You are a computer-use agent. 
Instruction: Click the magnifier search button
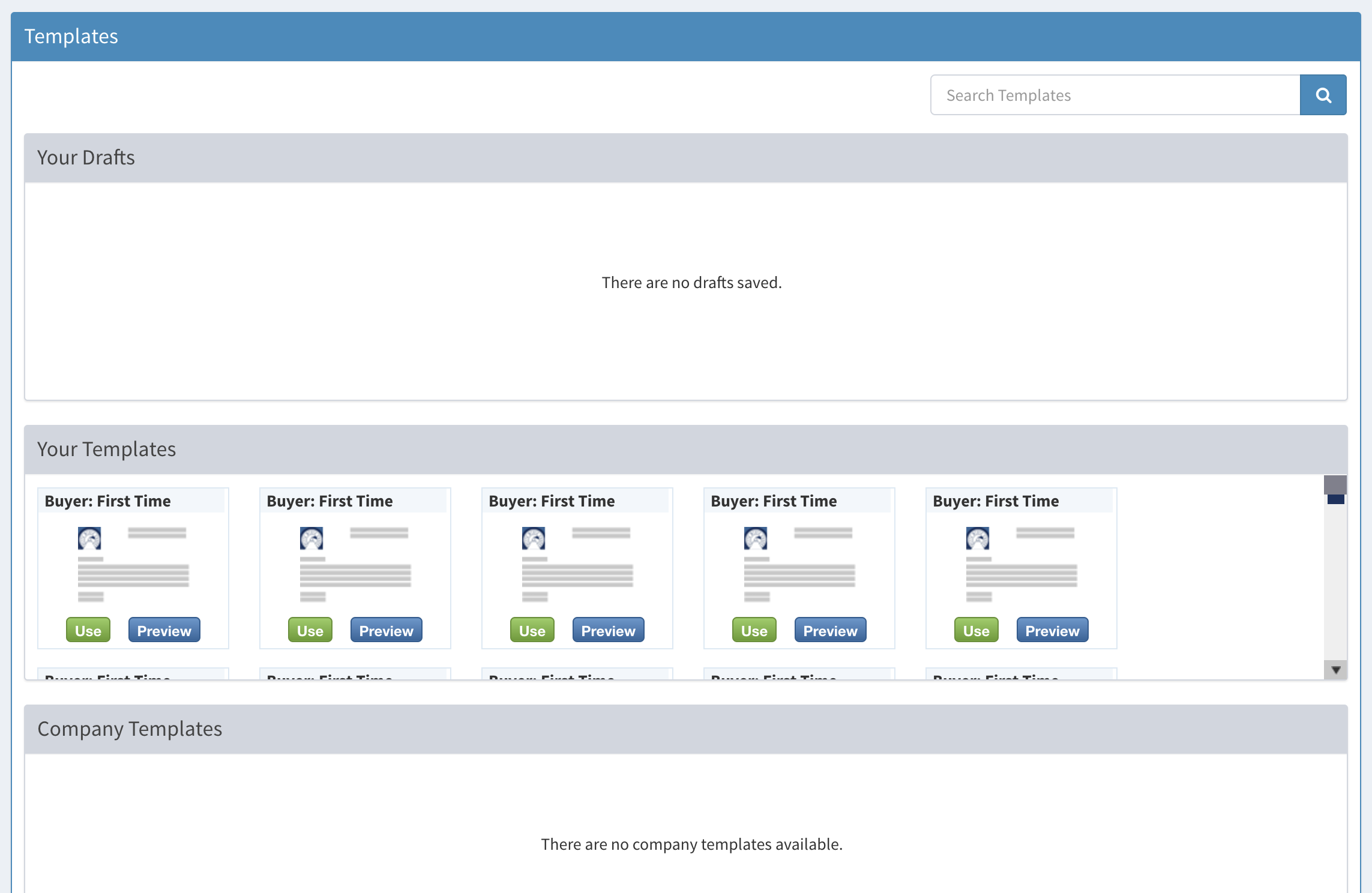(x=1323, y=95)
